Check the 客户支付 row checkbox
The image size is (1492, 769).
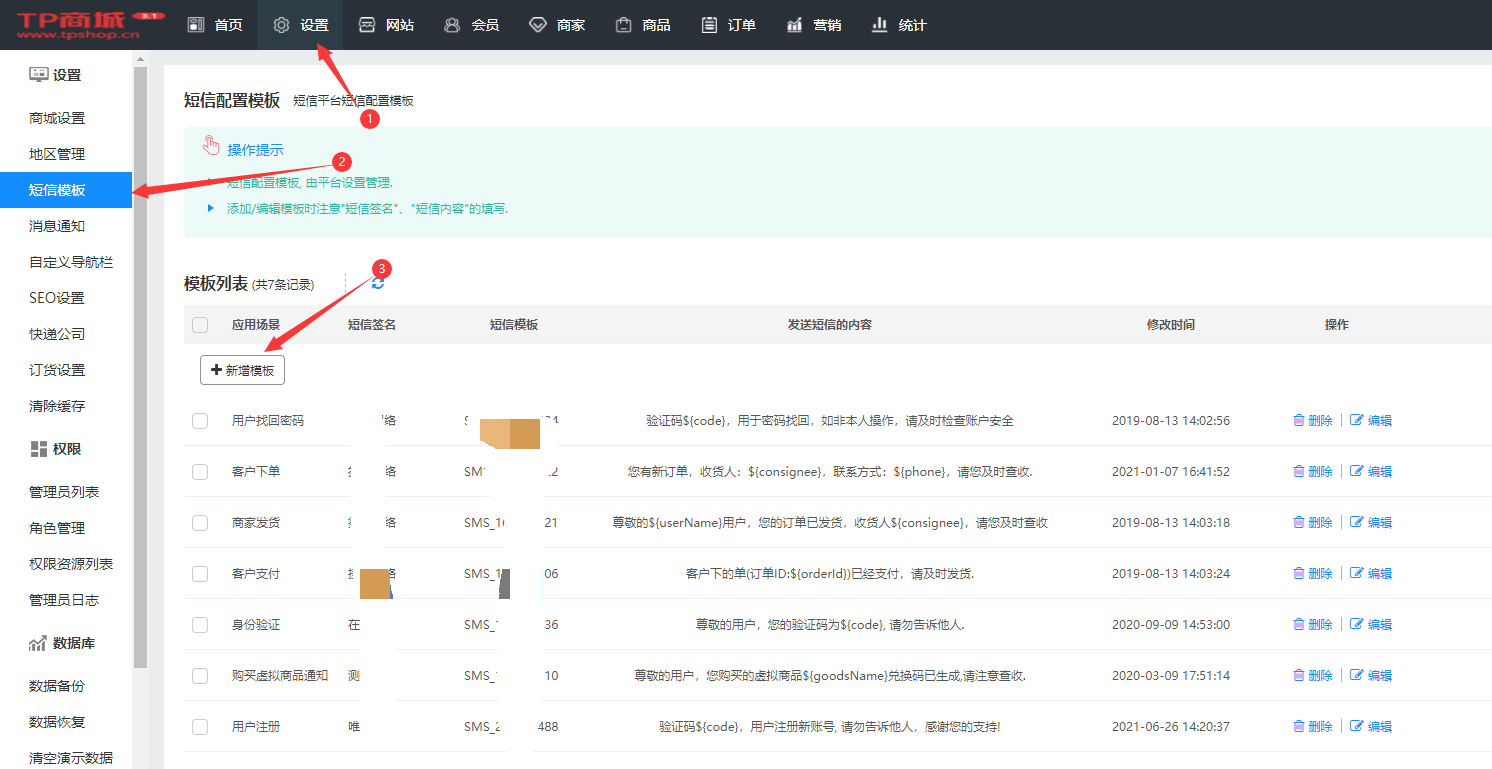(200, 574)
